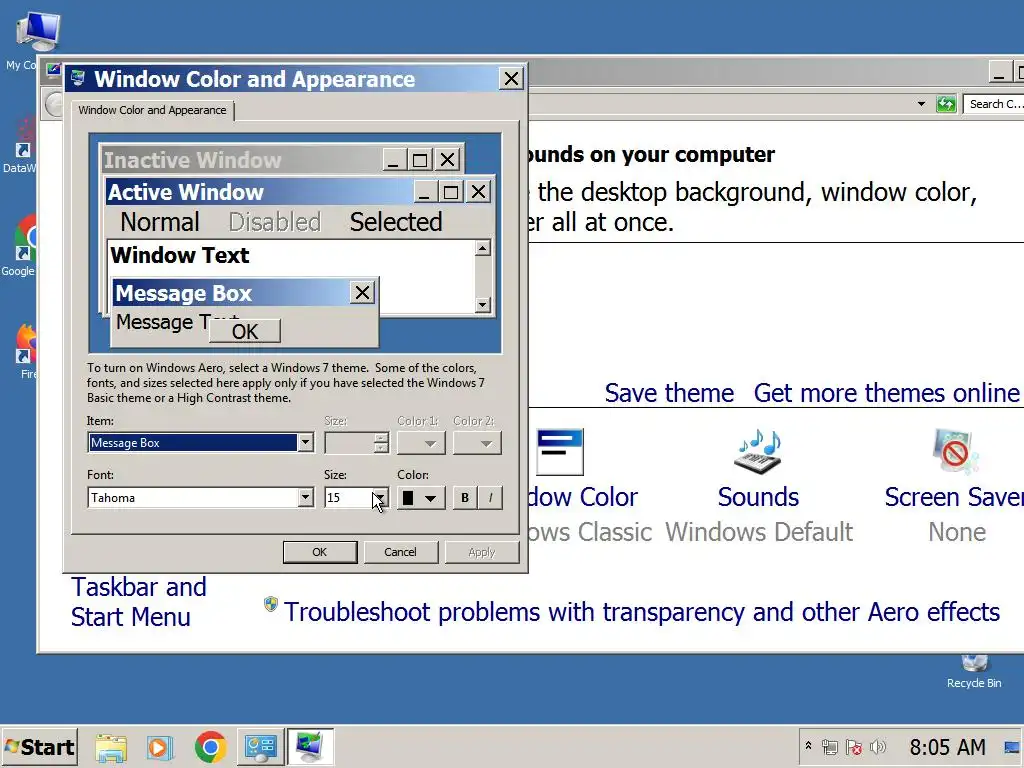Click the Personalization taskbar icon
The width and height of the screenshot is (1024, 768).
coord(310,747)
